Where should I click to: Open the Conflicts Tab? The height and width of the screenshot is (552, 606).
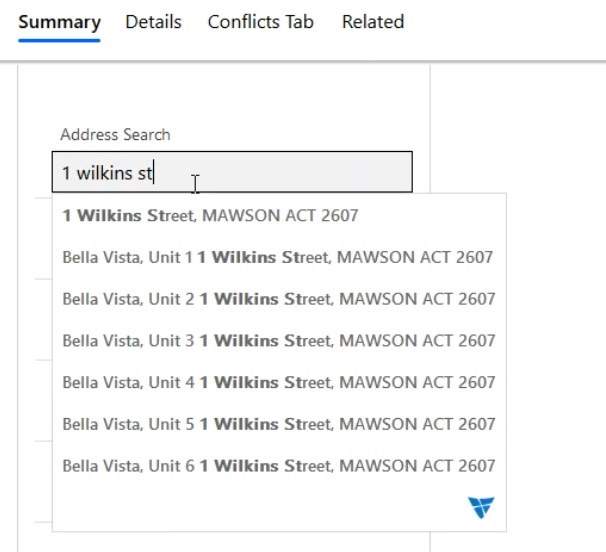point(261,22)
